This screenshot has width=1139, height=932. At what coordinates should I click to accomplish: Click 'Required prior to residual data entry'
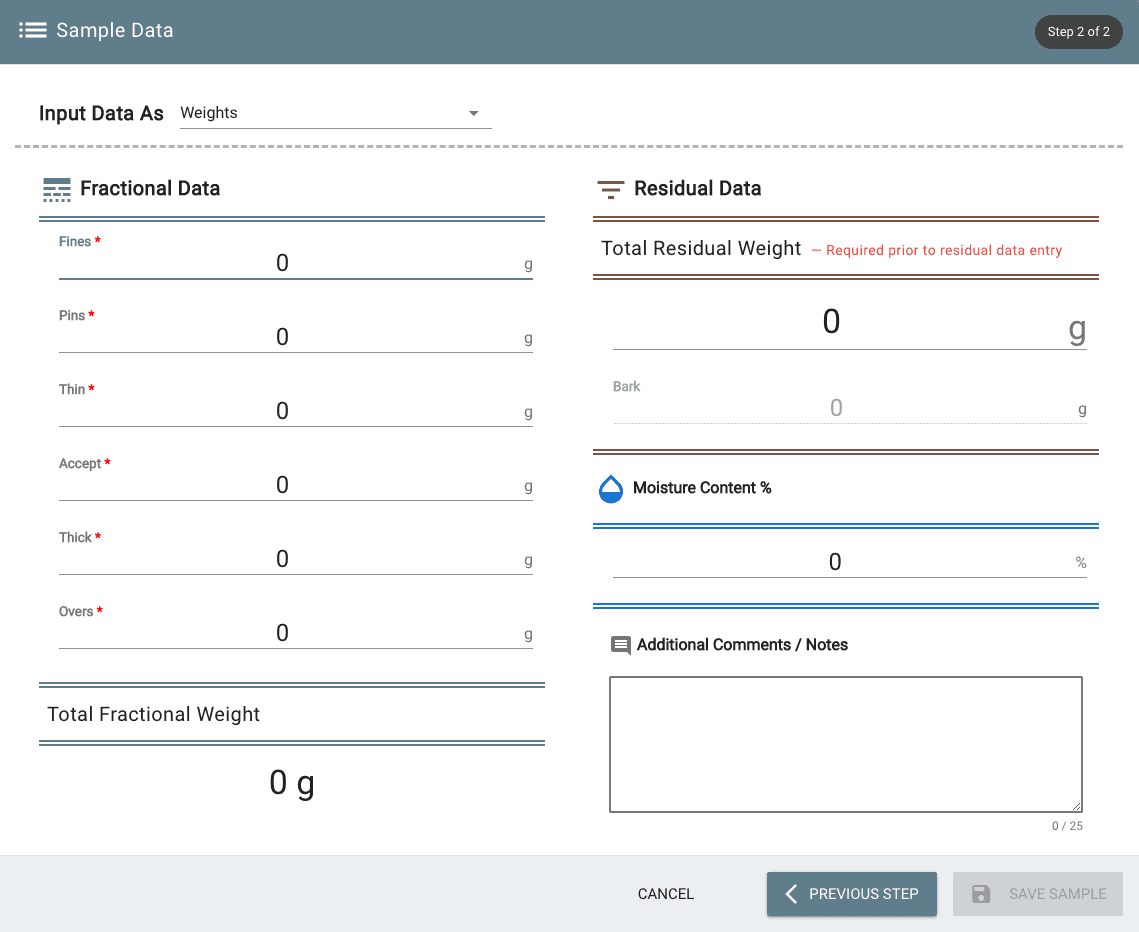(x=944, y=251)
